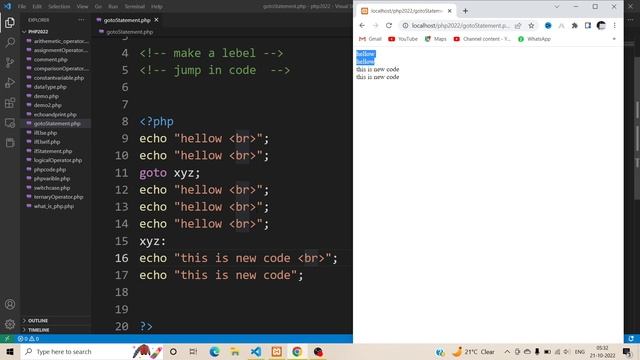Image resolution: width=640 pixels, height=360 pixels.
Task: Close the localhost Chrome tab
Action: (449, 11)
